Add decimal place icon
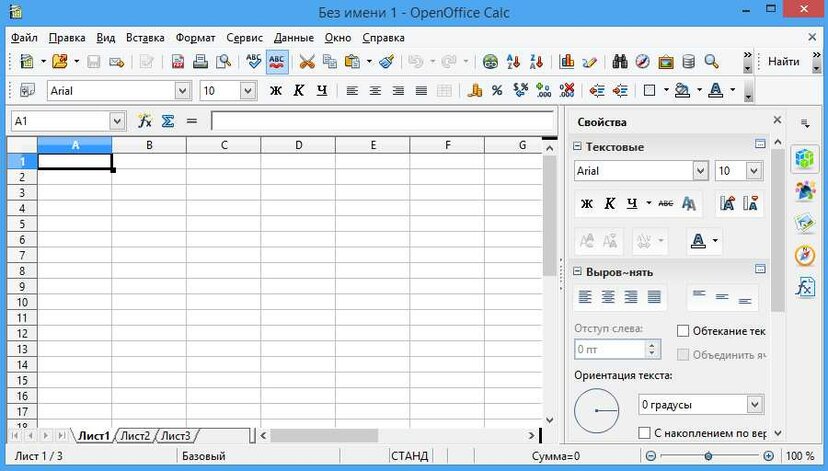Screen dimensions: 828x471 coord(543,91)
